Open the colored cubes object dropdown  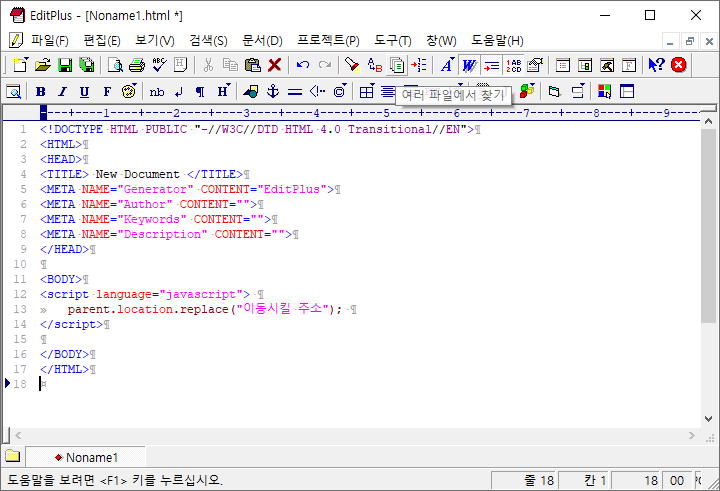[527, 91]
